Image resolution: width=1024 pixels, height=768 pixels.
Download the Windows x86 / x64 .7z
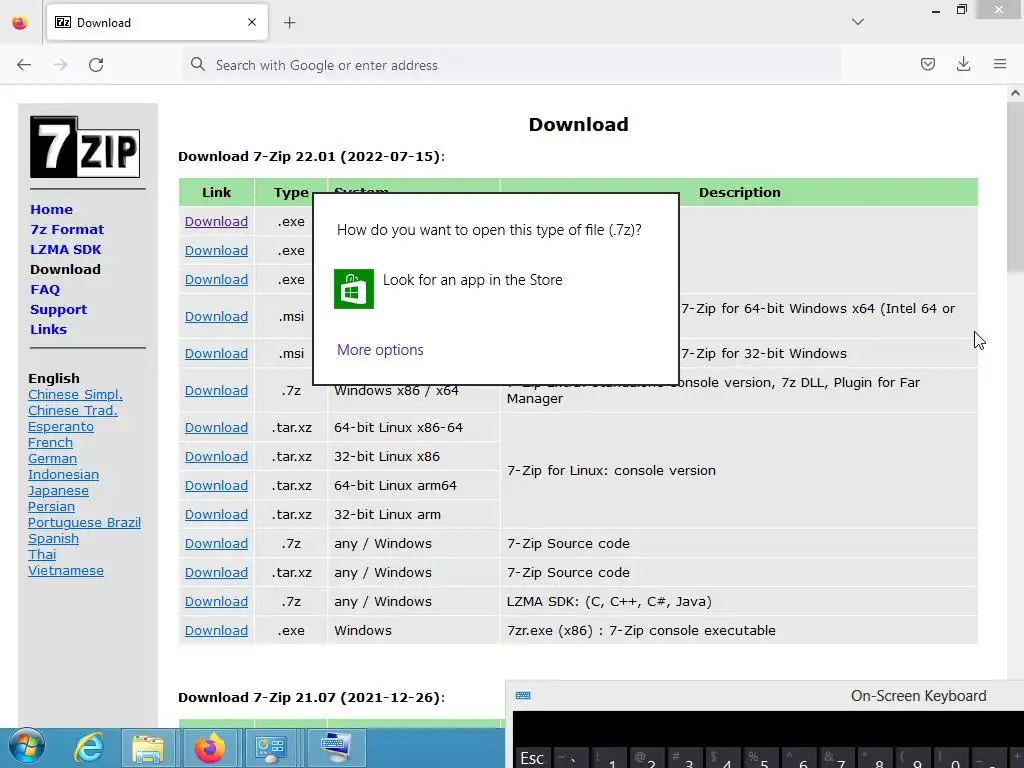[x=216, y=391]
